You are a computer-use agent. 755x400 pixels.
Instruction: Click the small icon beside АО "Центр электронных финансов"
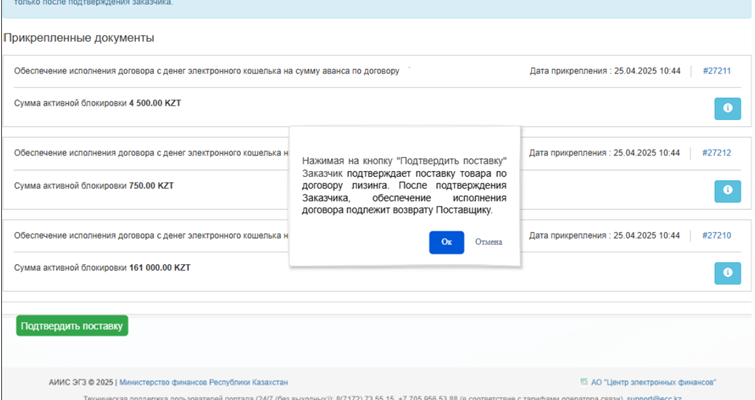click(x=584, y=382)
